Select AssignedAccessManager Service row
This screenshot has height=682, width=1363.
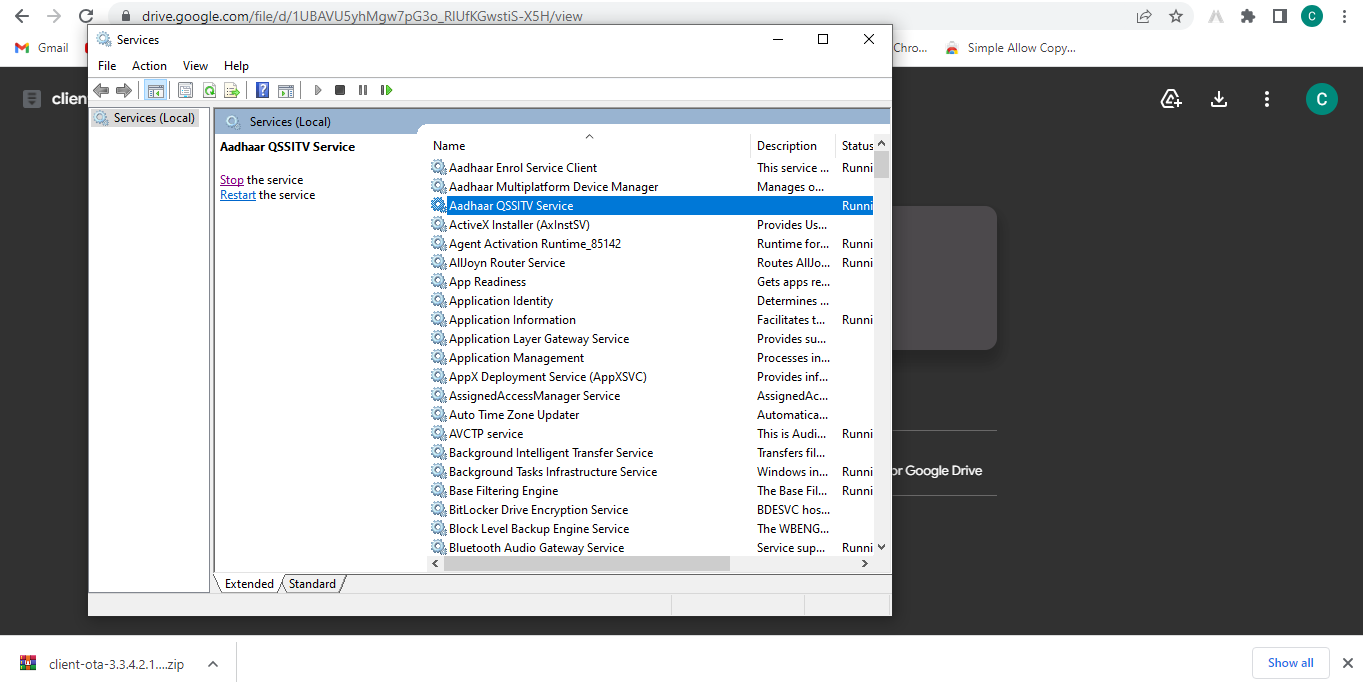tap(652, 396)
